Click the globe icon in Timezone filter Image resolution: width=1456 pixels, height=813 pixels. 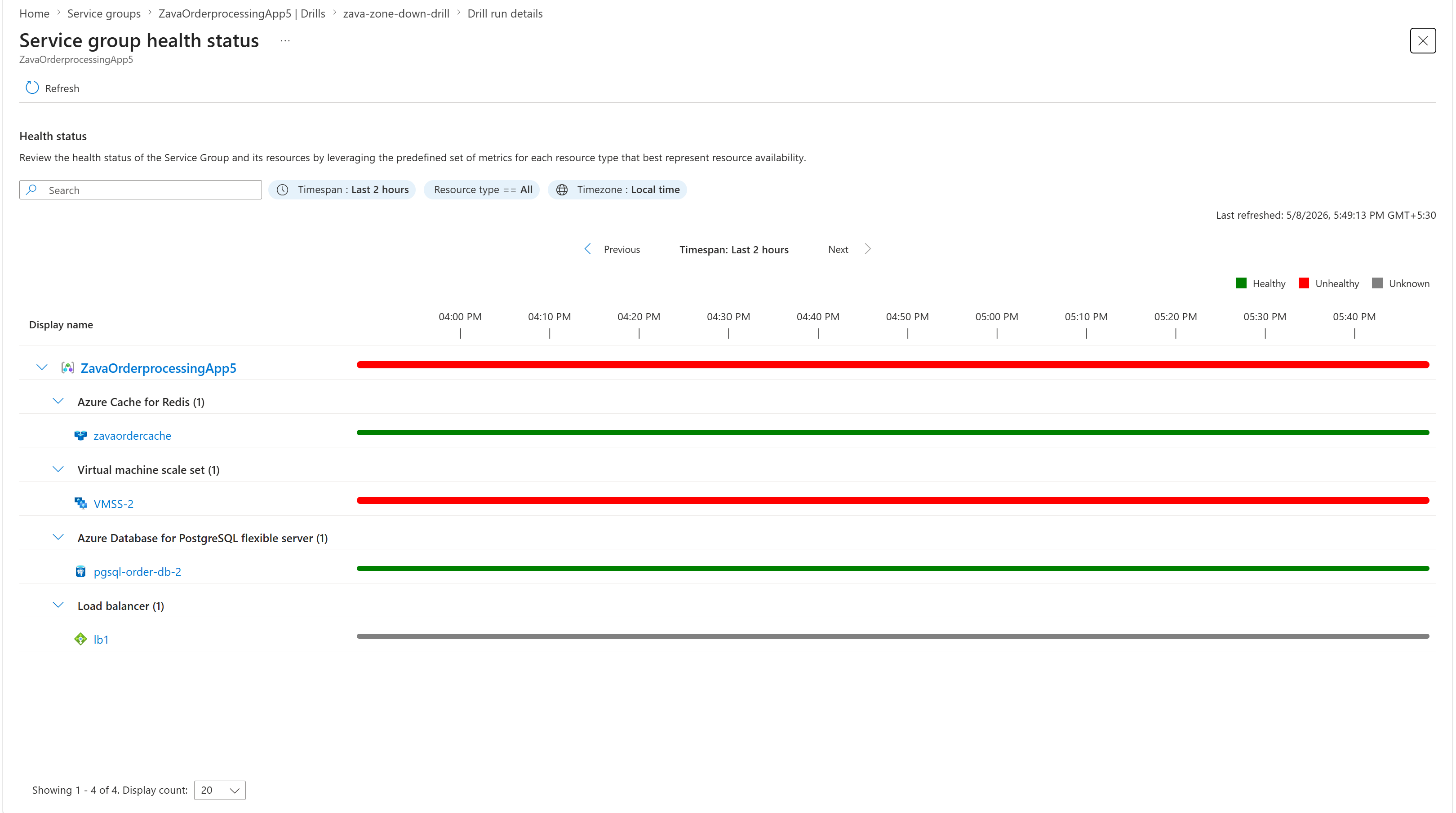click(x=562, y=190)
